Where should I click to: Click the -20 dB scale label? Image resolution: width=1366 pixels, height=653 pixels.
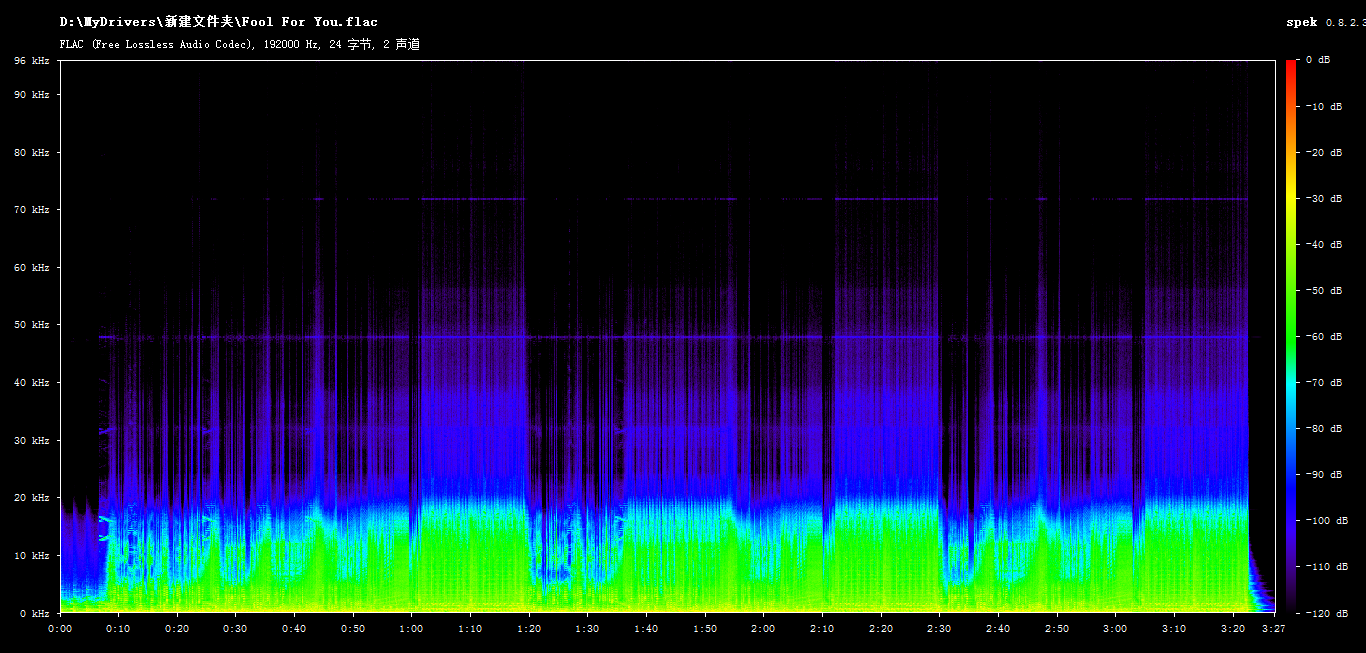1322,153
